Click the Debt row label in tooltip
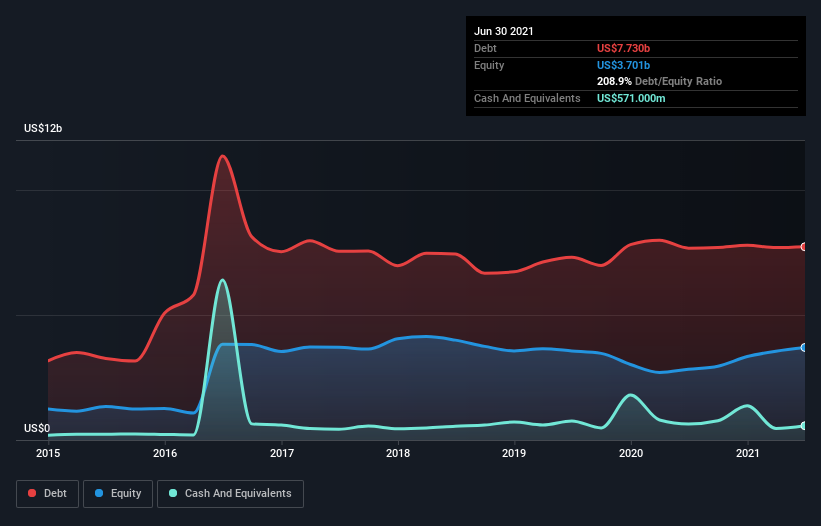 (485, 48)
